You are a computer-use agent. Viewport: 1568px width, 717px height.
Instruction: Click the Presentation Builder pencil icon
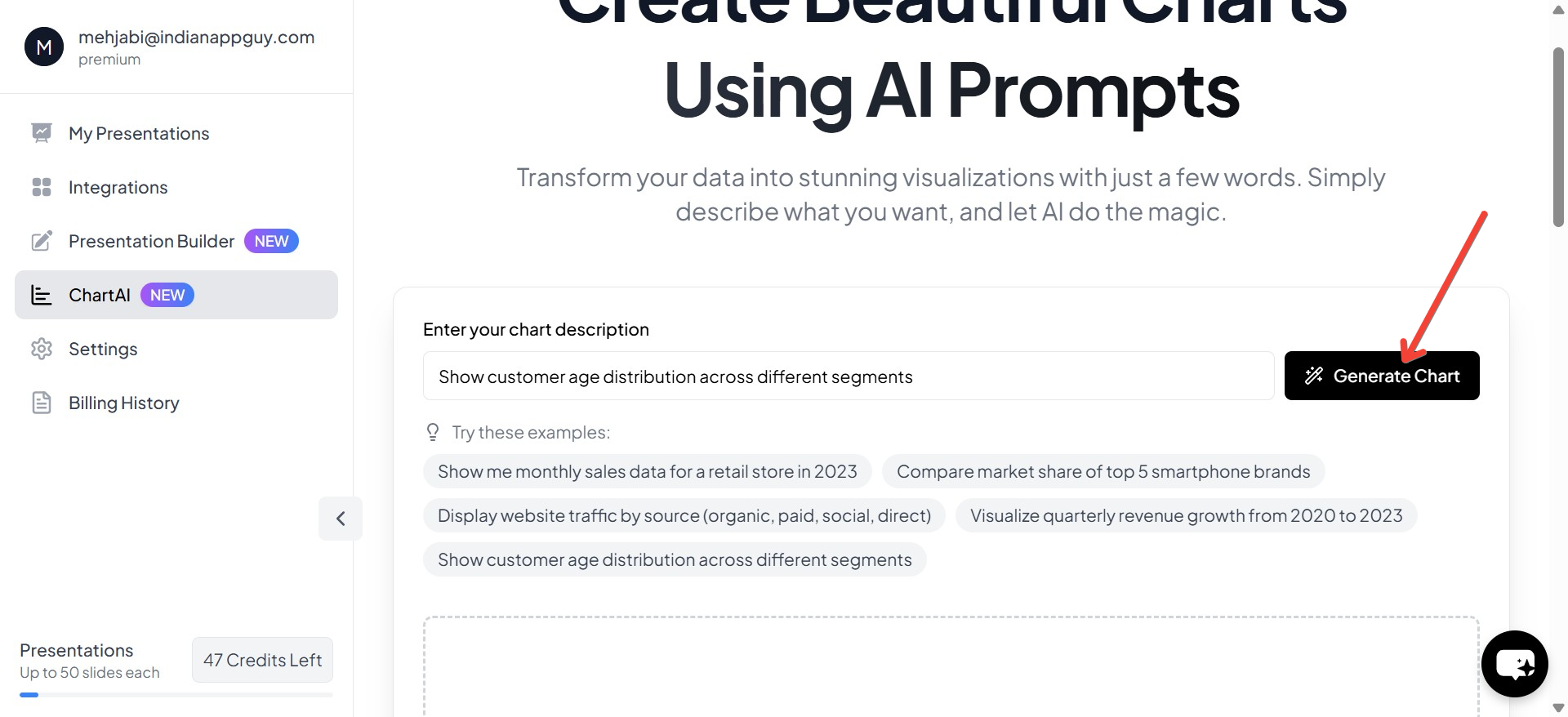pyautogui.click(x=42, y=241)
